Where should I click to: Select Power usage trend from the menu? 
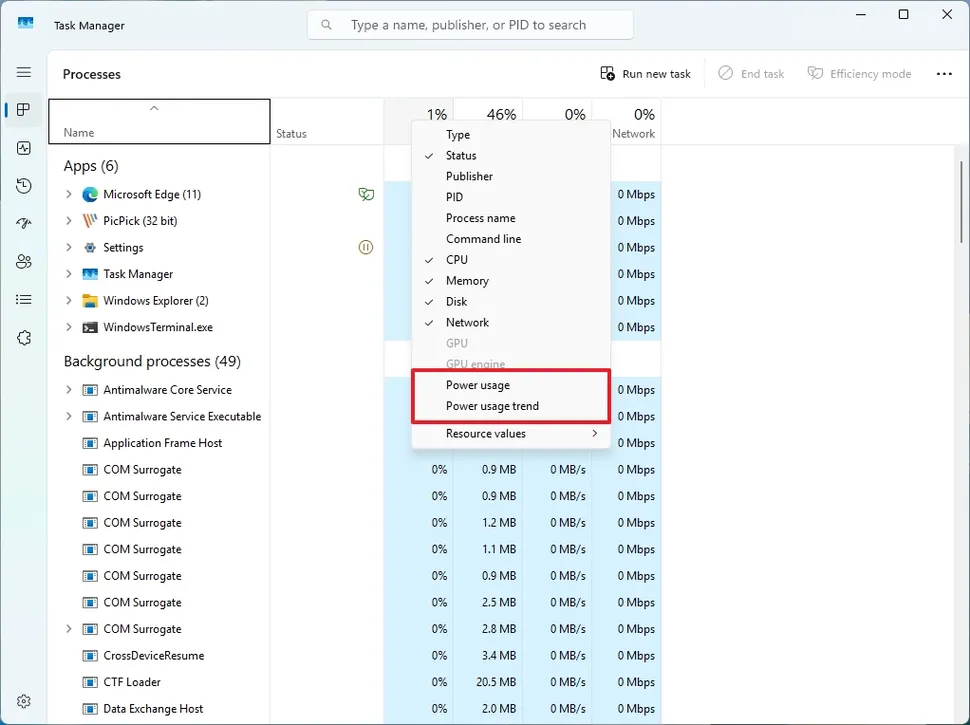pyautogui.click(x=492, y=406)
